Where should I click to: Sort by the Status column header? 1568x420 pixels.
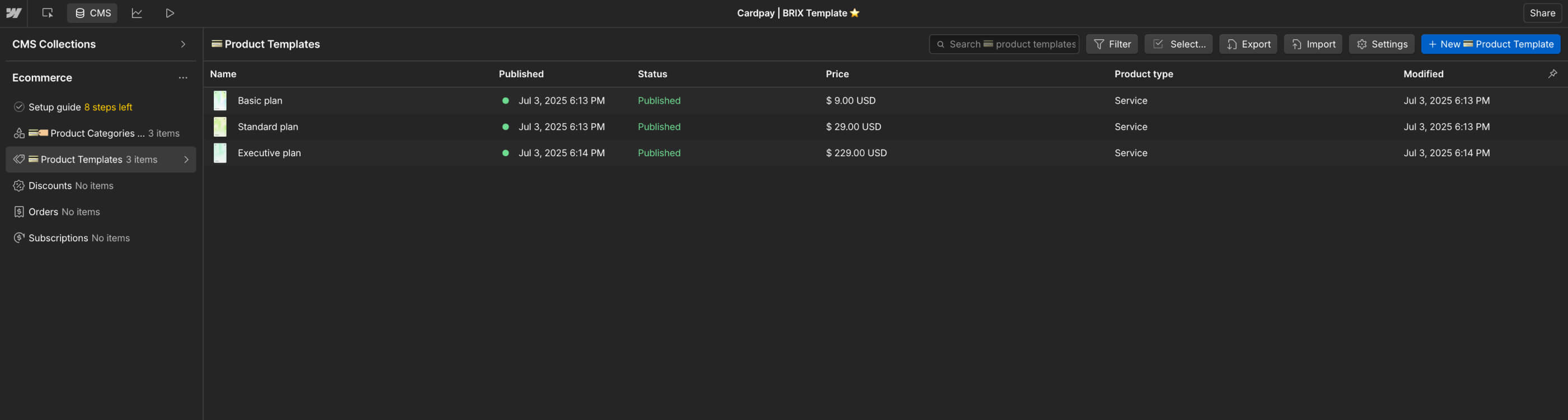pyautogui.click(x=652, y=74)
